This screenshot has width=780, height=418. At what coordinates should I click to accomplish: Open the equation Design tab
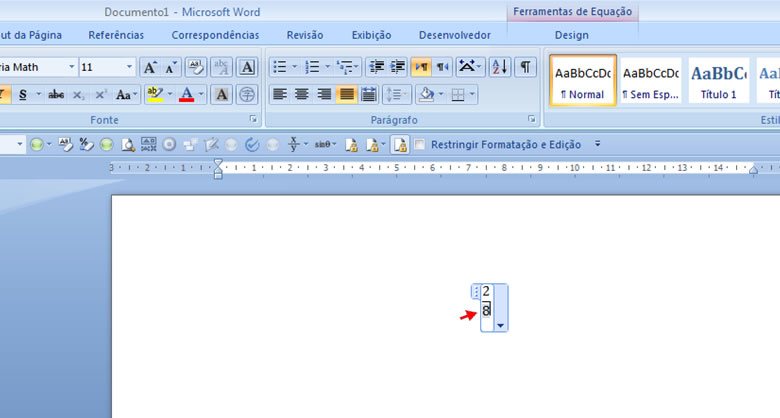coord(572,35)
